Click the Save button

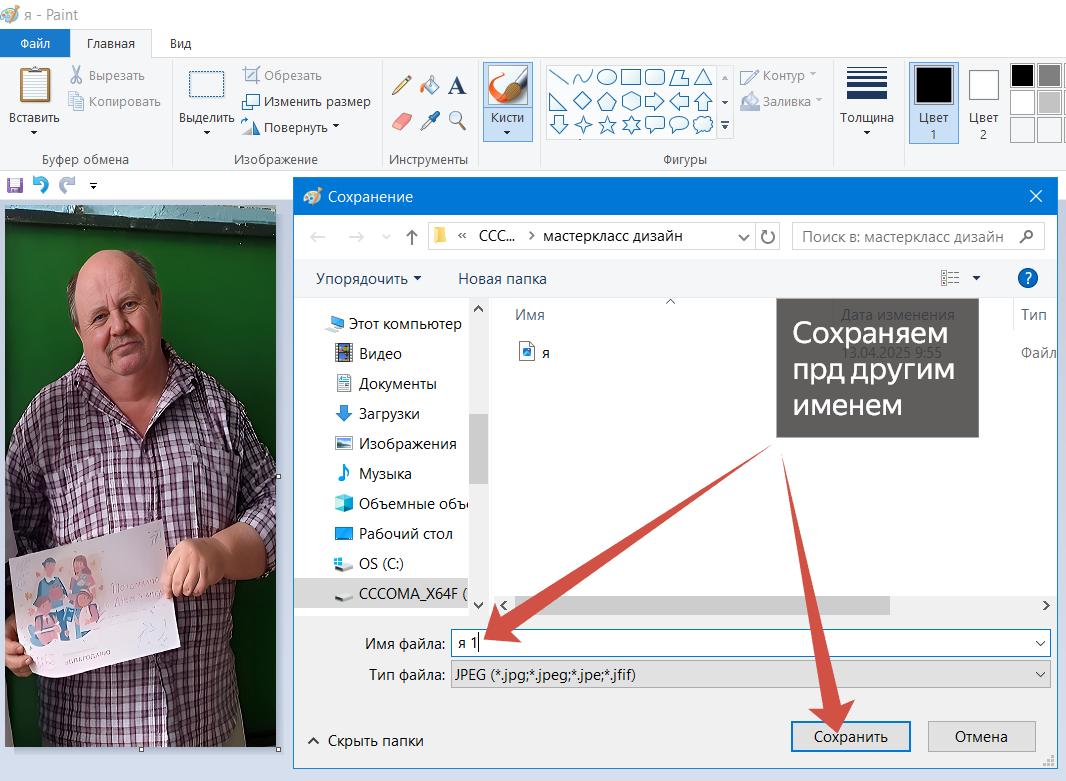(850, 737)
